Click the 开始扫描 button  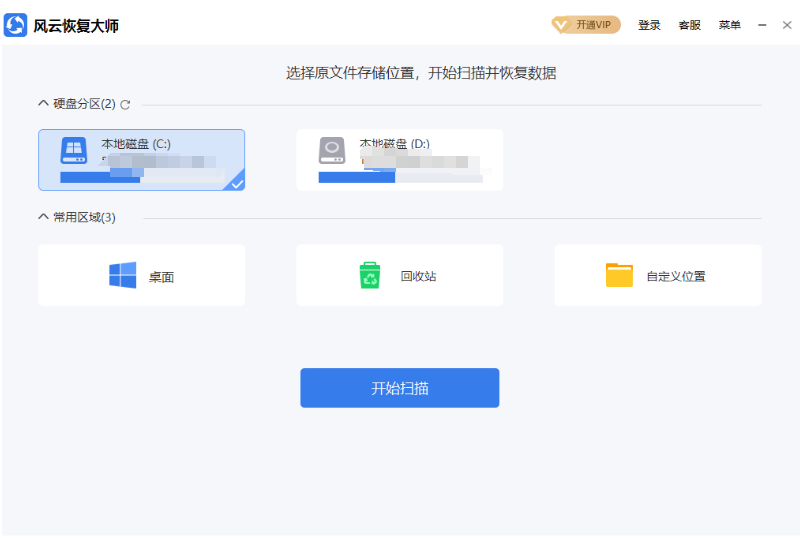(x=399, y=388)
